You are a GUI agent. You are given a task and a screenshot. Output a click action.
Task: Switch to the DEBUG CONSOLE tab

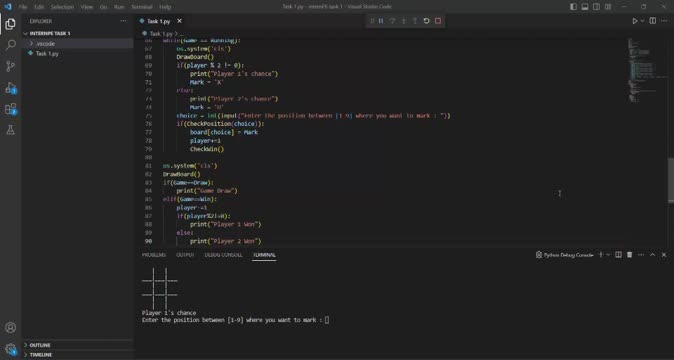[224, 255]
